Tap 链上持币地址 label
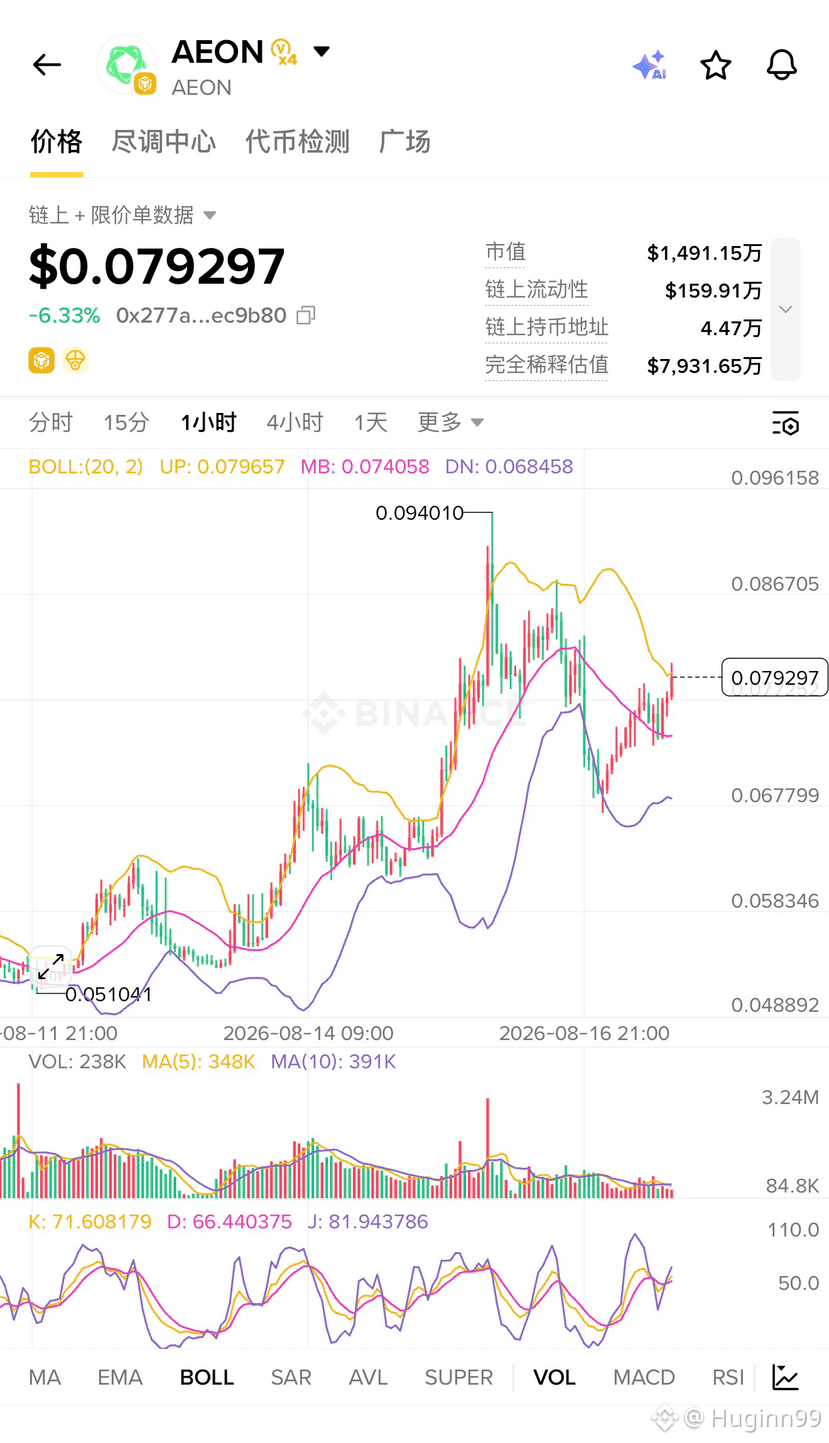 pos(547,327)
